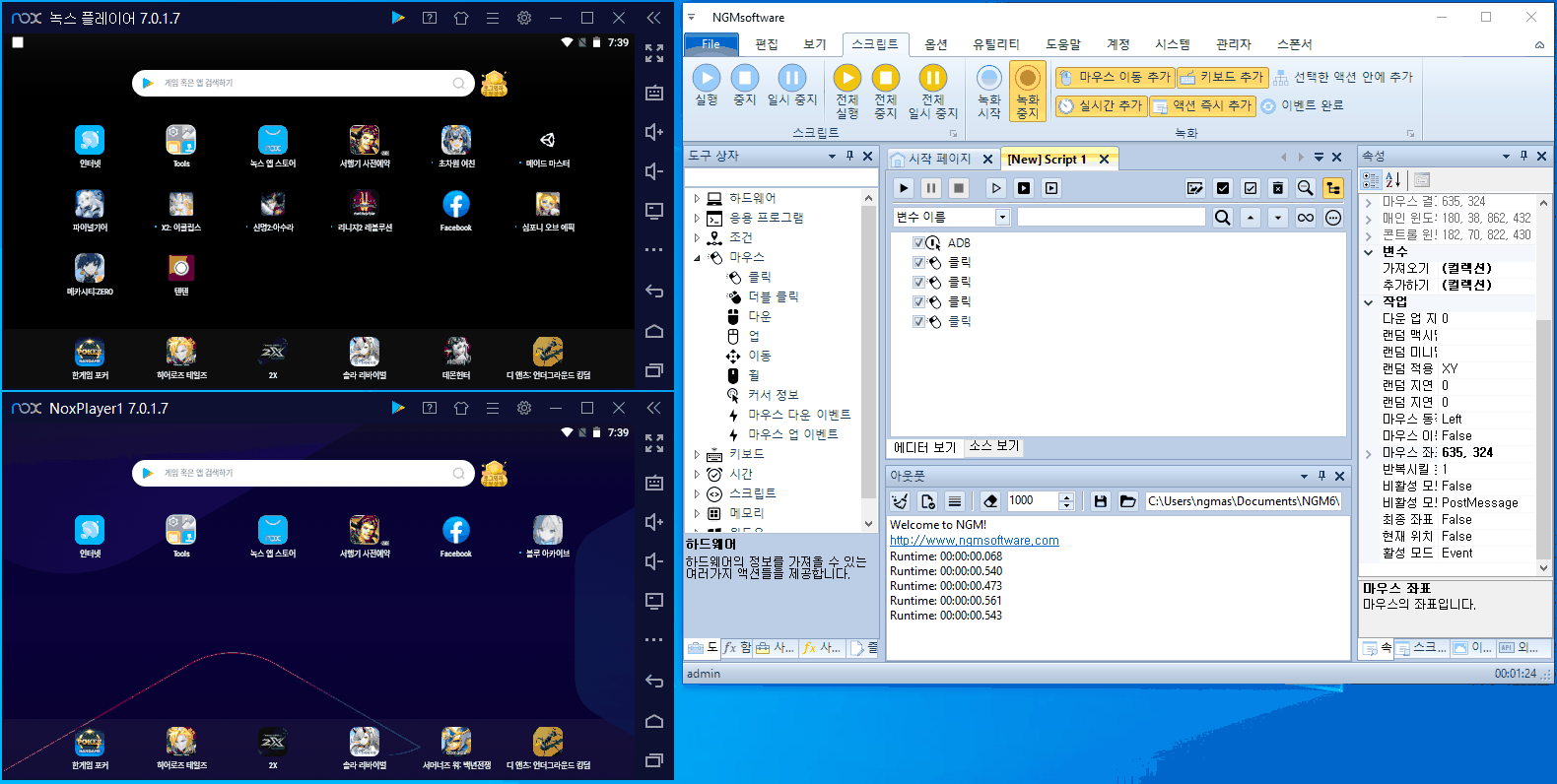
Task: Click the eraser clear icon in 아웃풋 toolbar
Action: click(990, 501)
